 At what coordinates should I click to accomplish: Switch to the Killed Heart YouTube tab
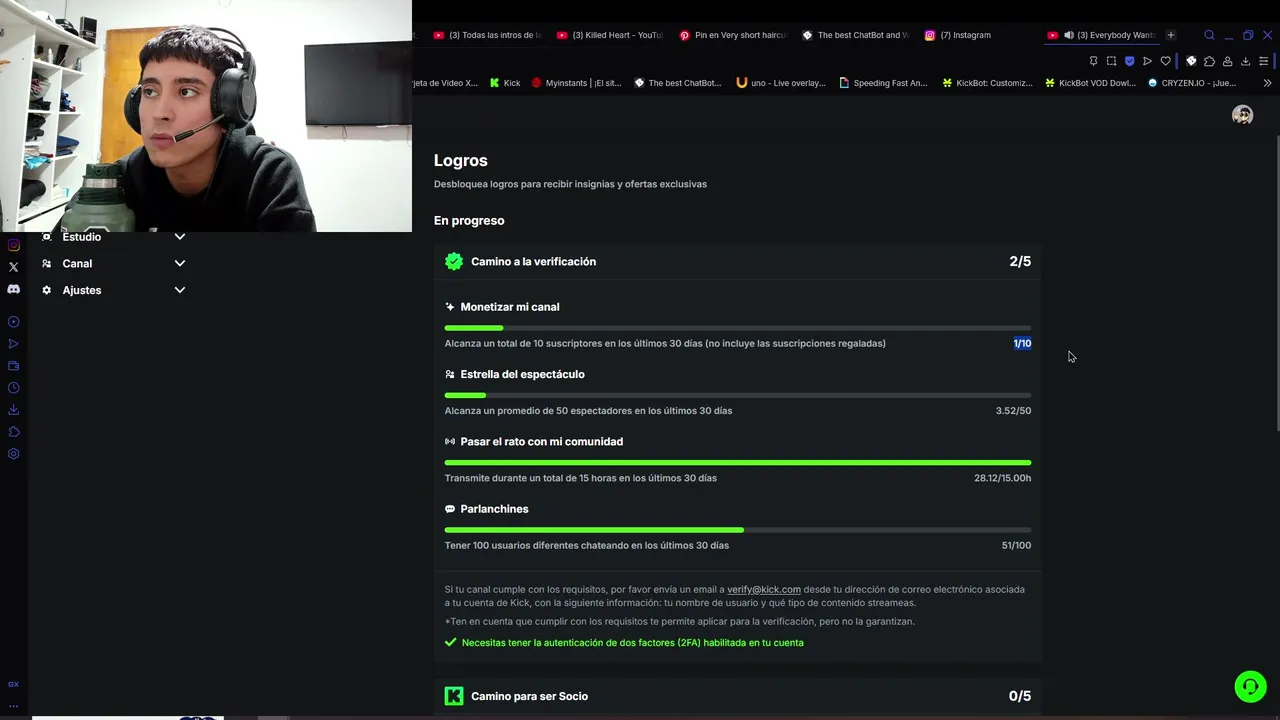610,35
